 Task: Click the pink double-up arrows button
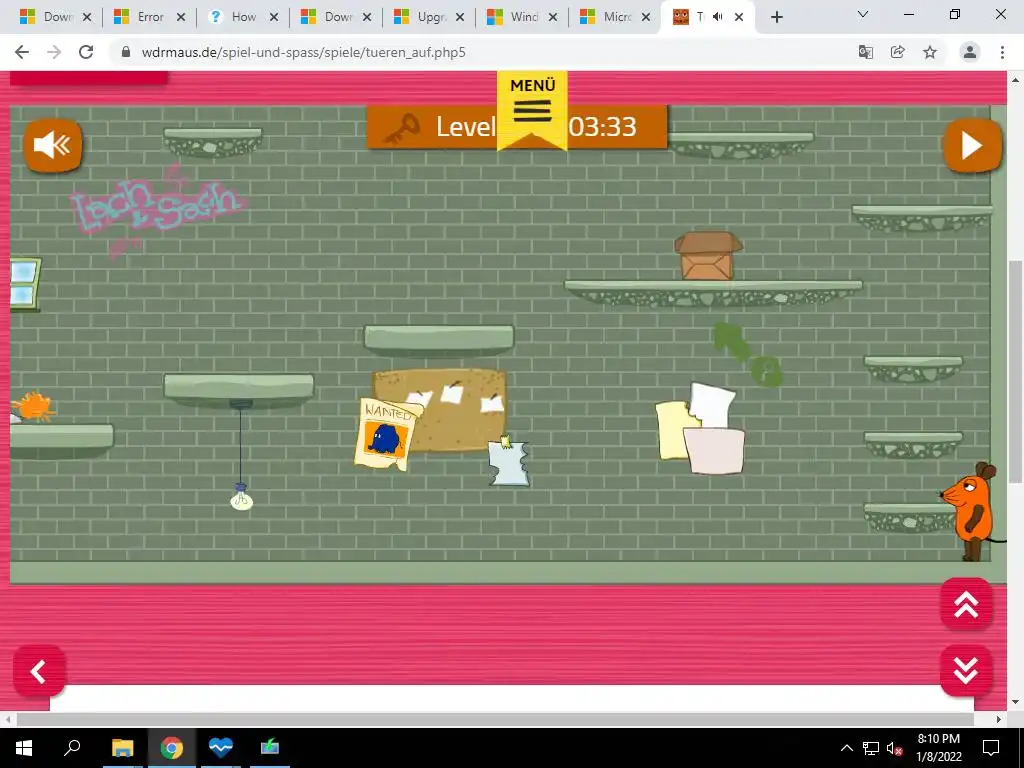click(967, 604)
